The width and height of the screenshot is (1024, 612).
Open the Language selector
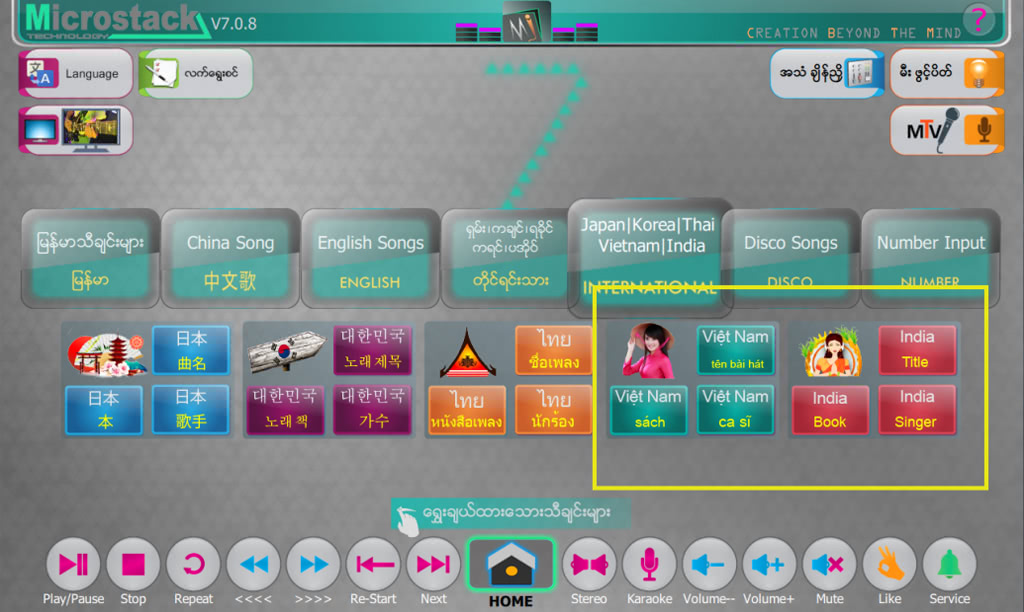[x=76, y=74]
